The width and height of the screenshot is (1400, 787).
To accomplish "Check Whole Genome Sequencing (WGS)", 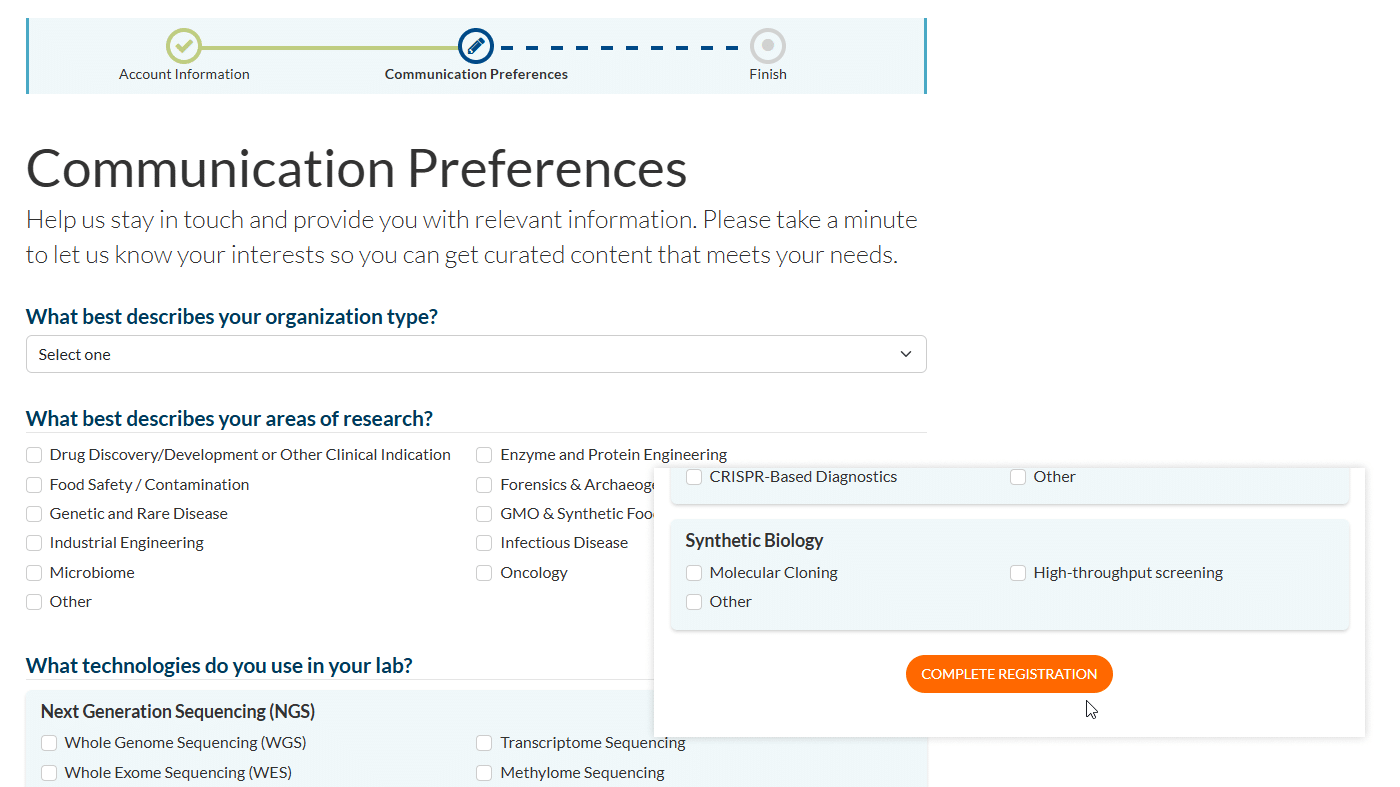I will coord(49,743).
